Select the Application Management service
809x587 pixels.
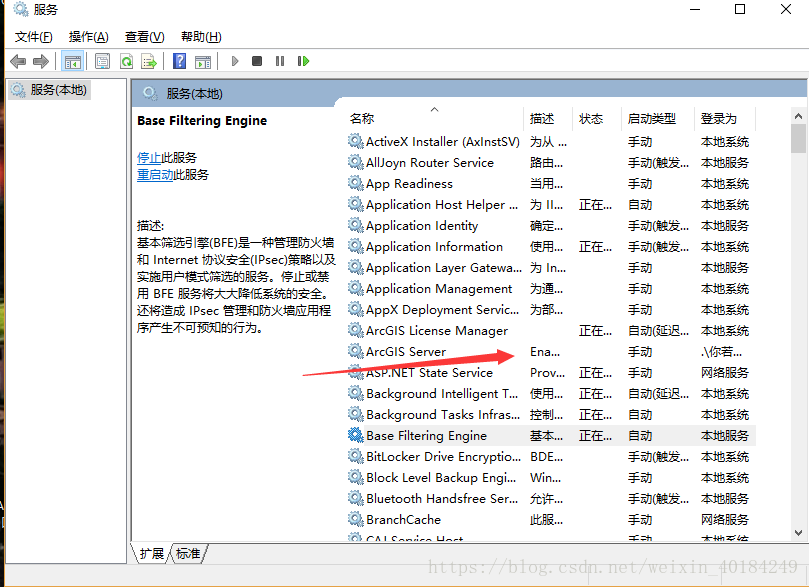point(551,289)
